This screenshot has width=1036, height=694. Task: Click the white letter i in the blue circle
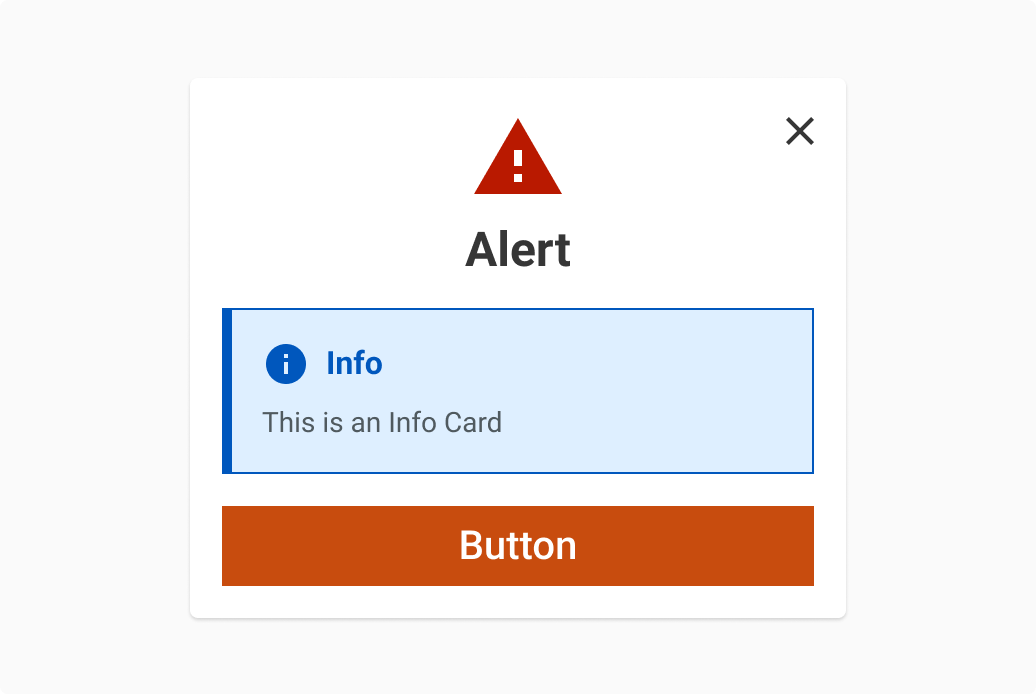click(285, 364)
